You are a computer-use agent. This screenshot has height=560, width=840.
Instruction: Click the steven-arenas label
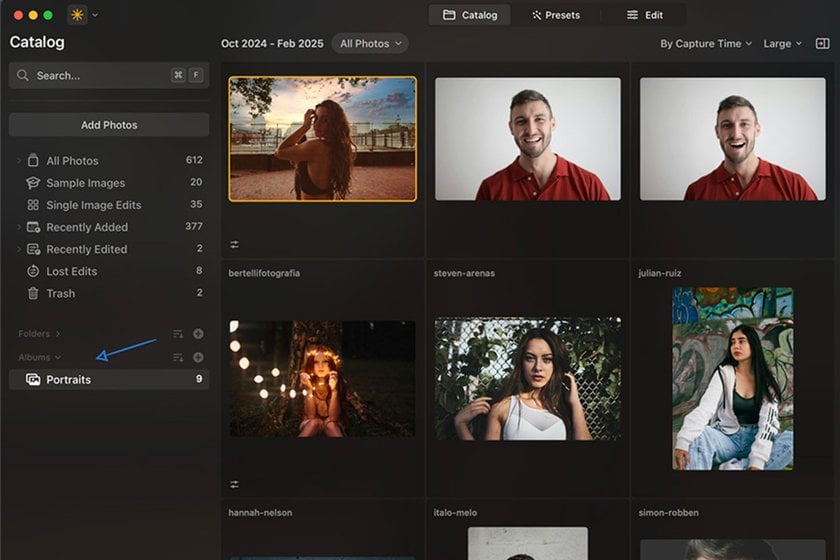point(464,273)
